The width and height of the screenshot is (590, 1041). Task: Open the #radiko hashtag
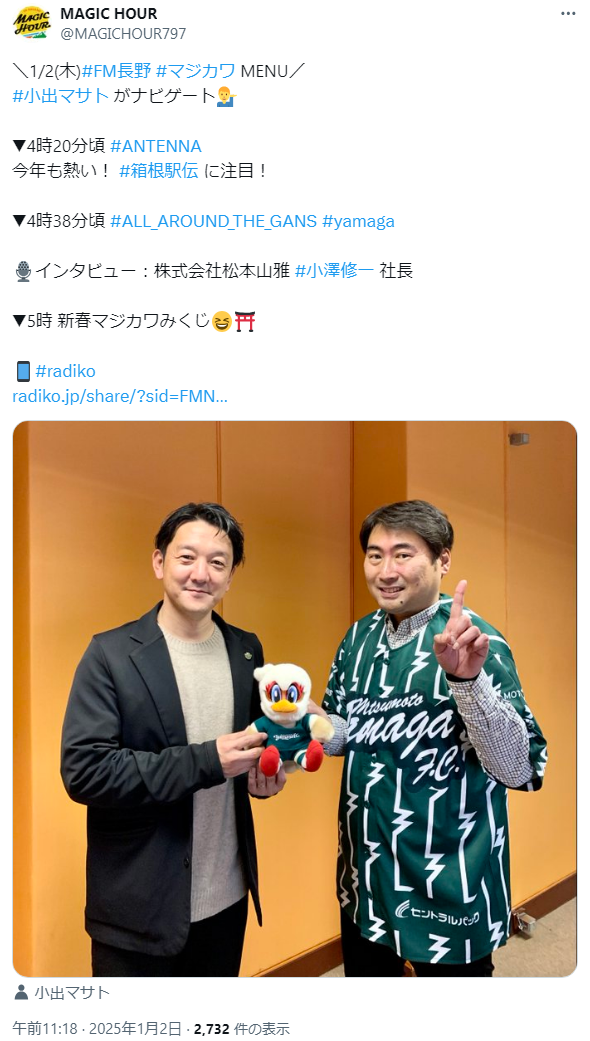[65, 371]
